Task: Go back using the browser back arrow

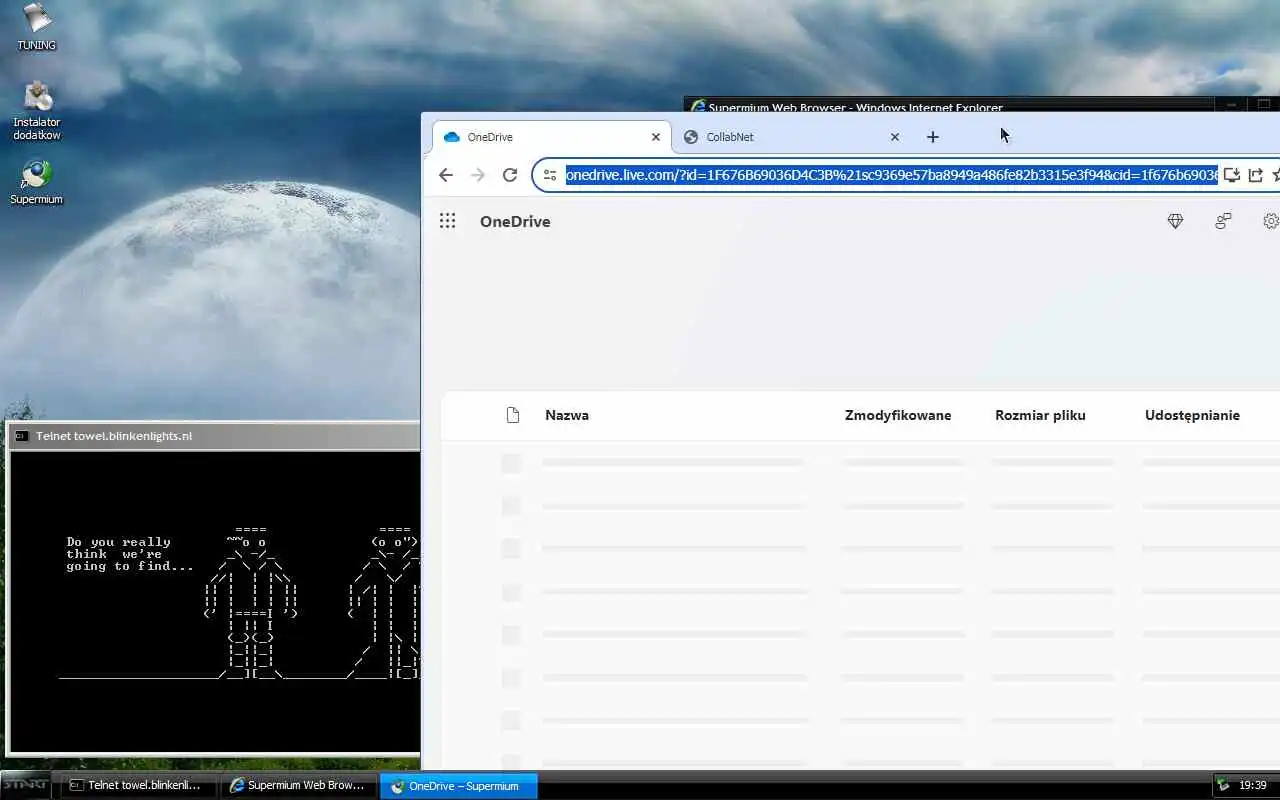Action: (x=446, y=175)
